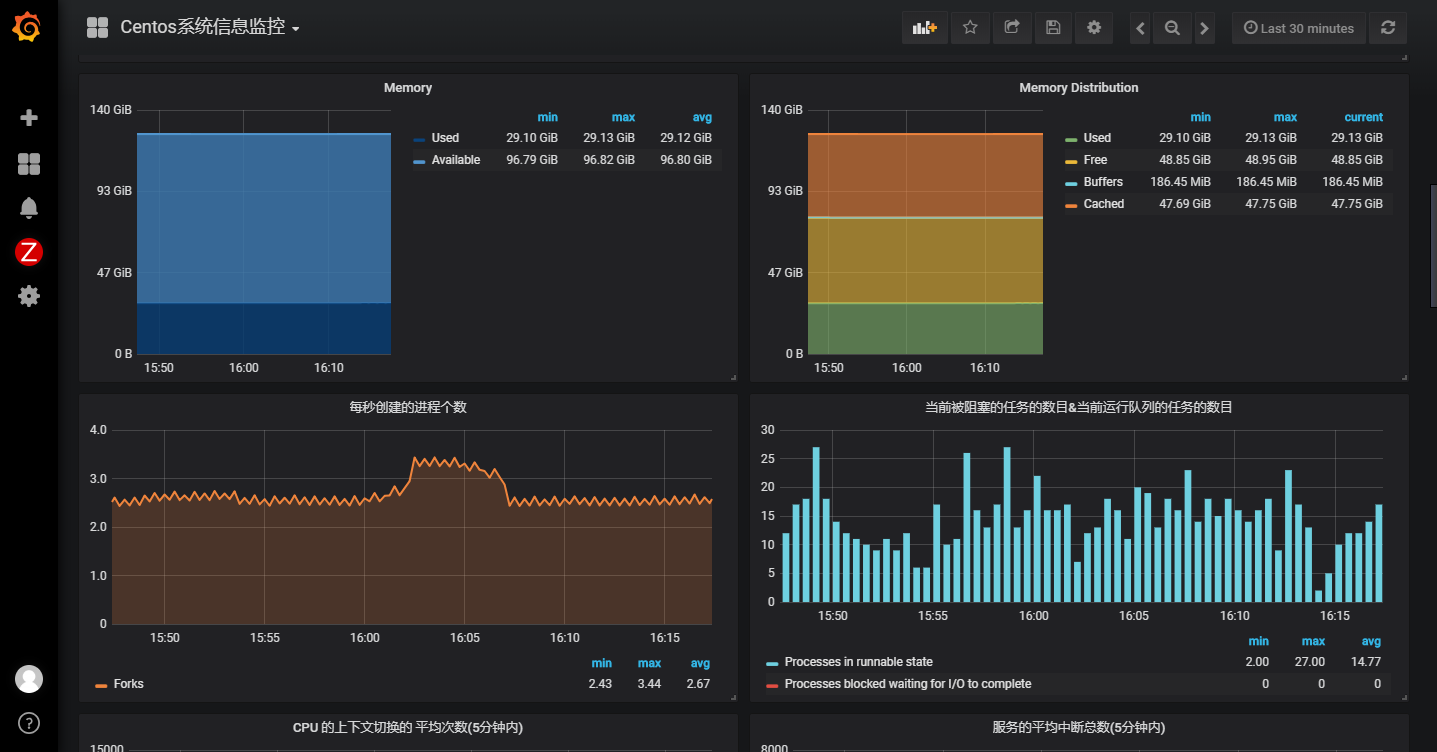The height and width of the screenshot is (752, 1437).
Task: Toggle the Forks series legend entry
Action: [x=128, y=684]
